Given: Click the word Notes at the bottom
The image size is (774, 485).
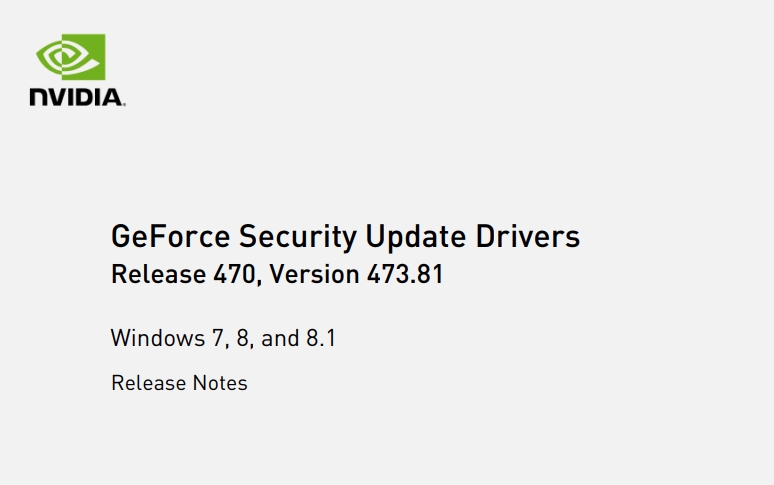Looking at the screenshot, I should point(220,383).
